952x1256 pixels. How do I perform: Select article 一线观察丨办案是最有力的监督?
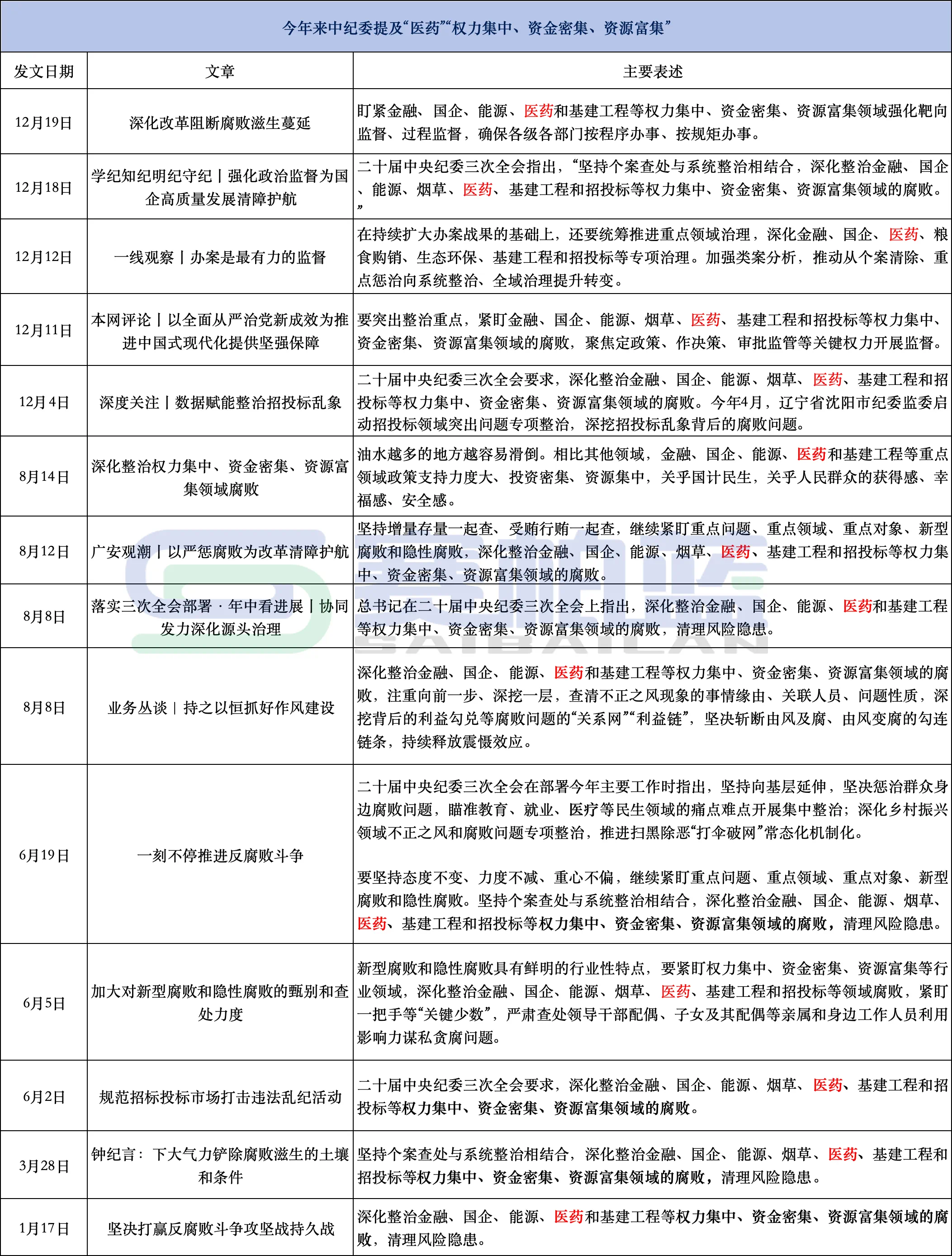220,257
